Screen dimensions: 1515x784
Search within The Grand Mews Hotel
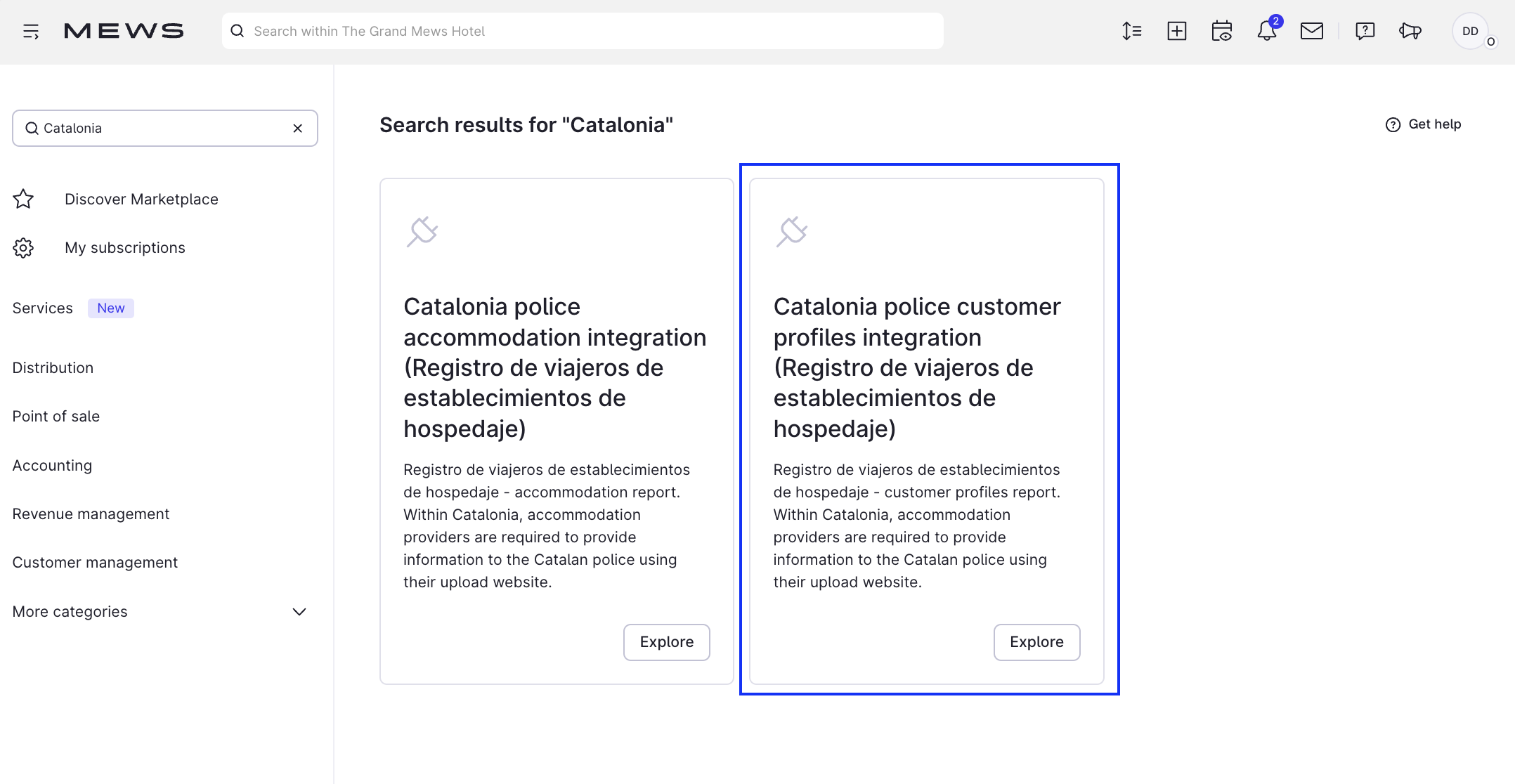pos(583,31)
